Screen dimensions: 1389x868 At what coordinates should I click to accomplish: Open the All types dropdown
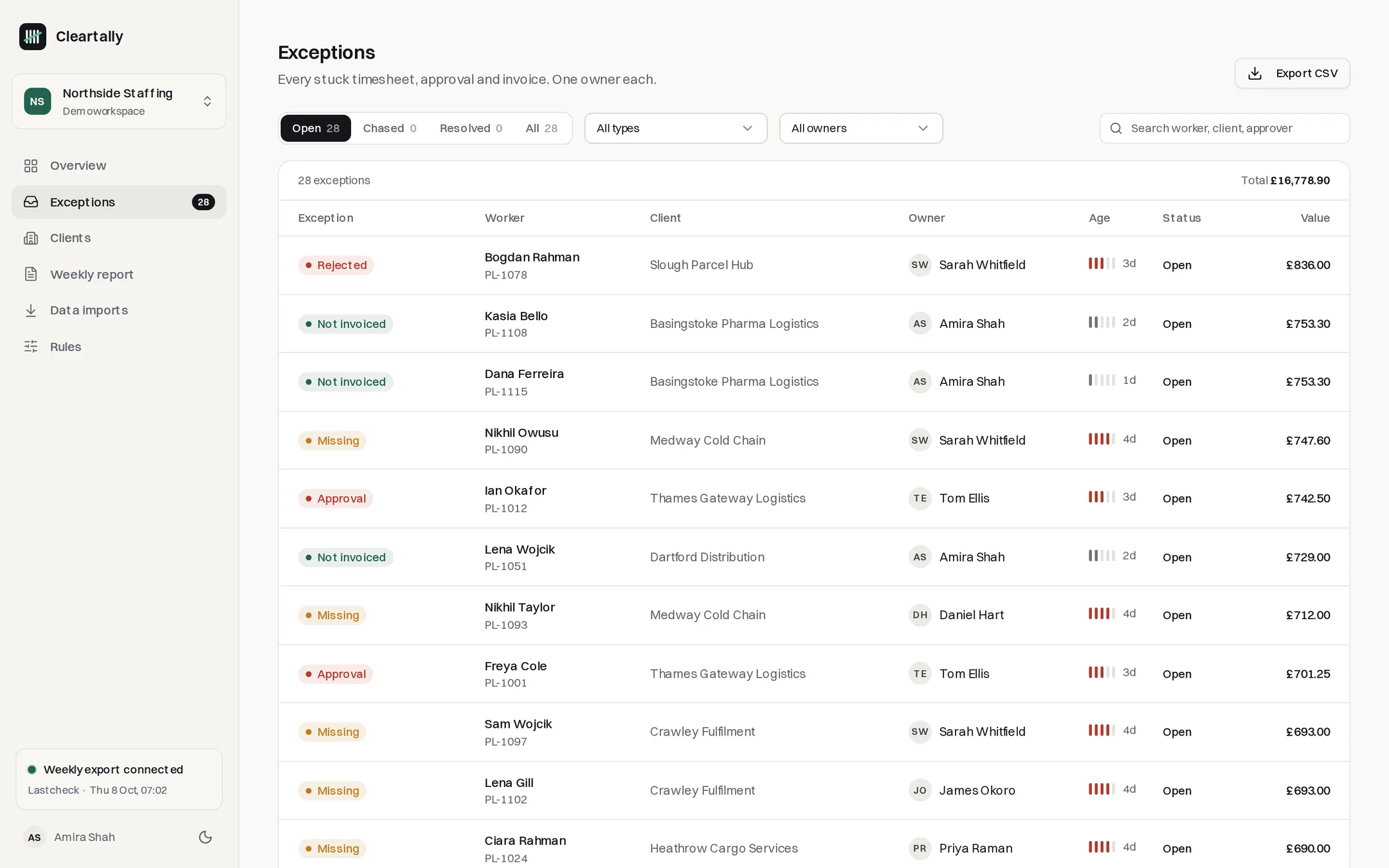coord(676,129)
